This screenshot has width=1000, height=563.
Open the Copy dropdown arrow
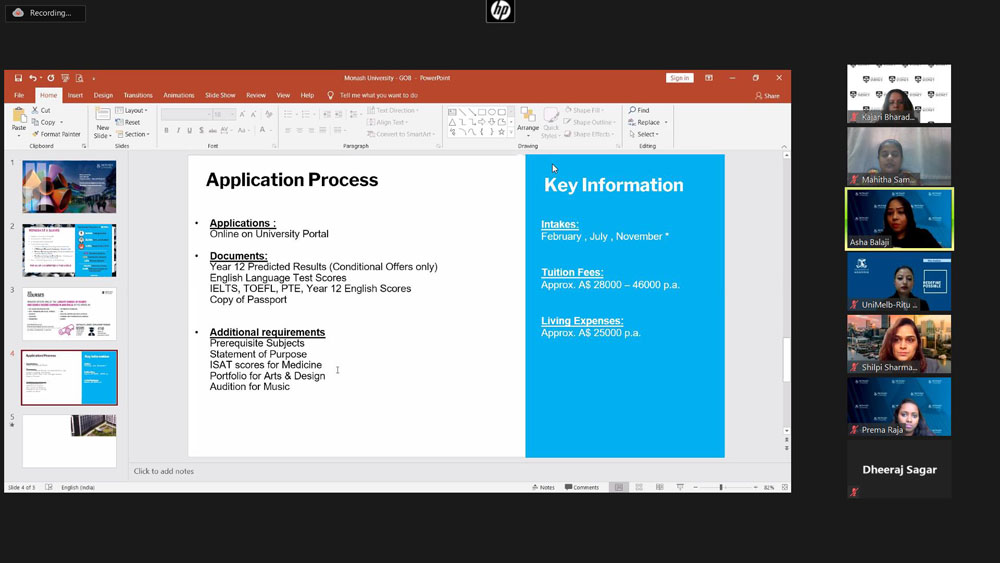62,122
